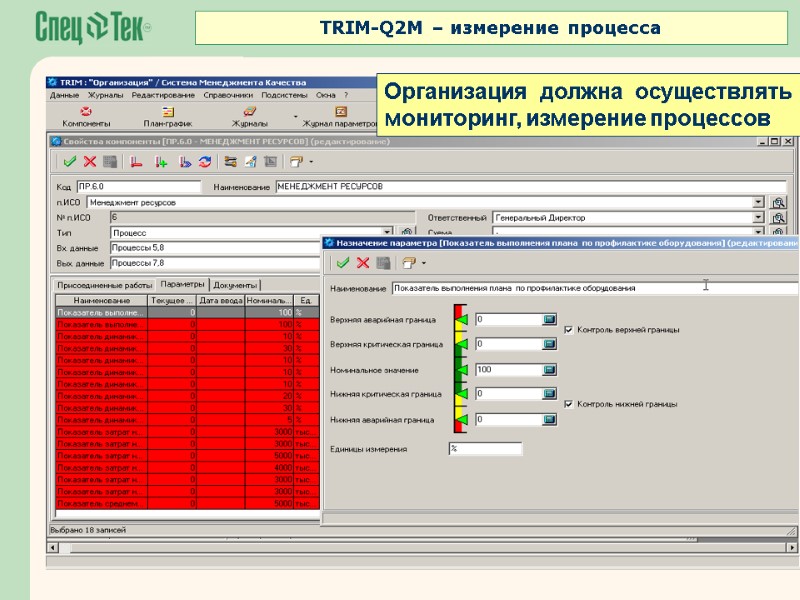
Task: Click the green checkmark save icon
Action: (343, 262)
